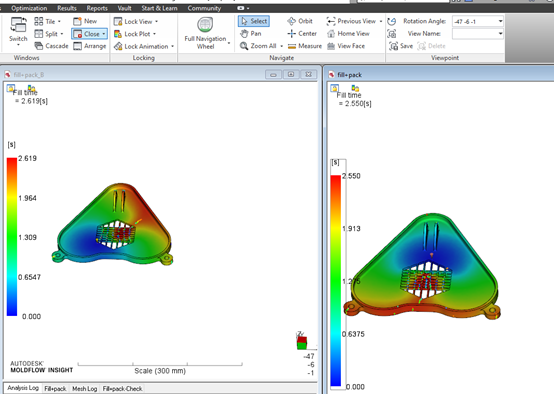Viewport: 554px width, 394px height.
Task: Click the Lock View icon
Action: pyautogui.click(x=118, y=22)
